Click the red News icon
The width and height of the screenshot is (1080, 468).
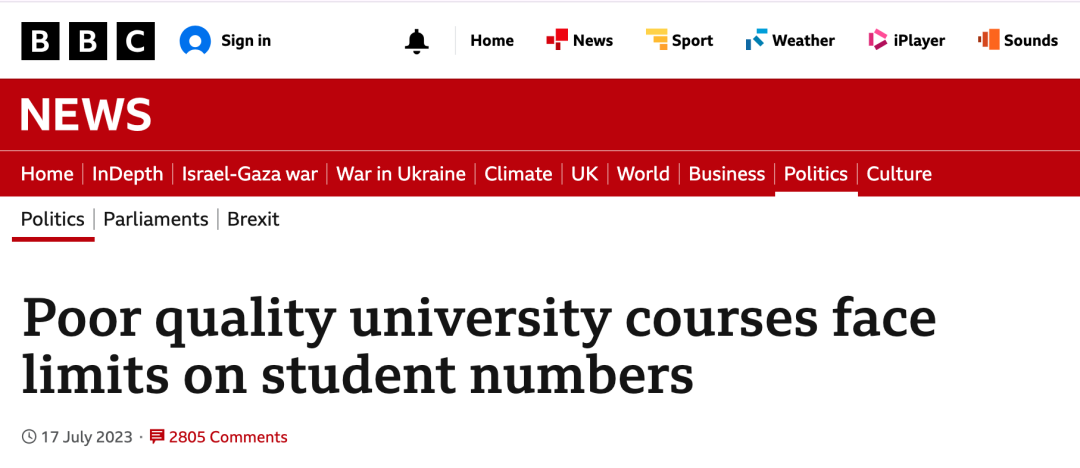[557, 40]
